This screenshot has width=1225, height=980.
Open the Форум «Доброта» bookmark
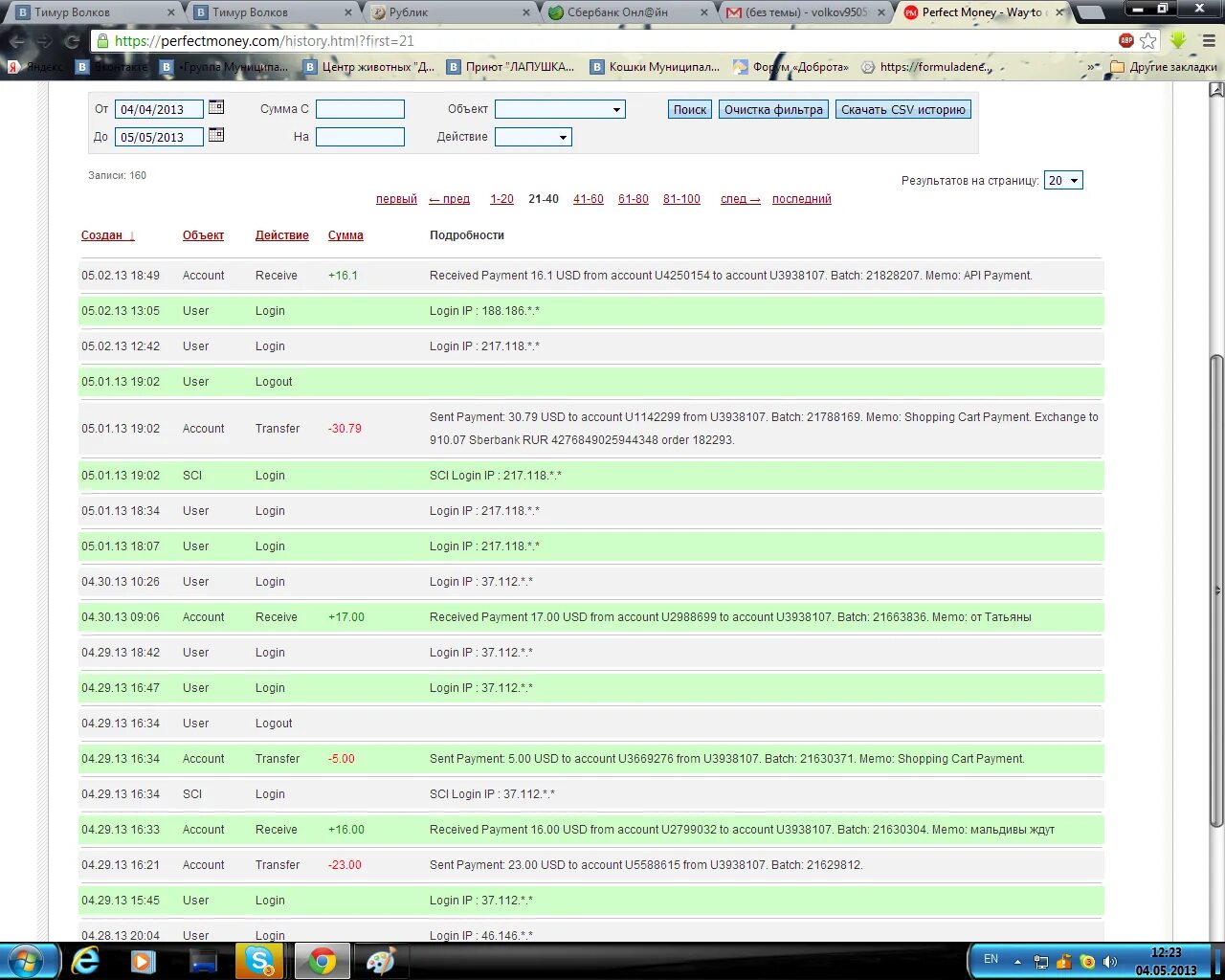pos(791,67)
